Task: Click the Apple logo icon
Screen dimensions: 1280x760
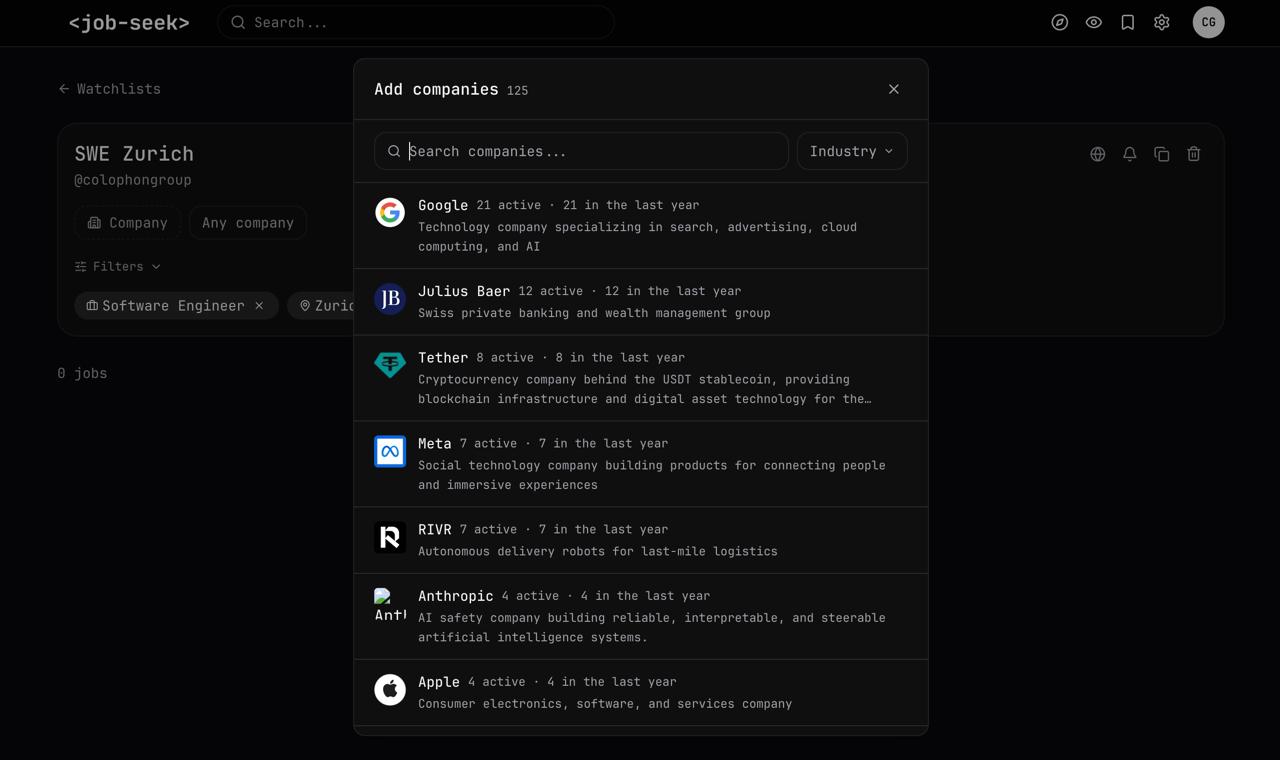Action: (x=390, y=690)
